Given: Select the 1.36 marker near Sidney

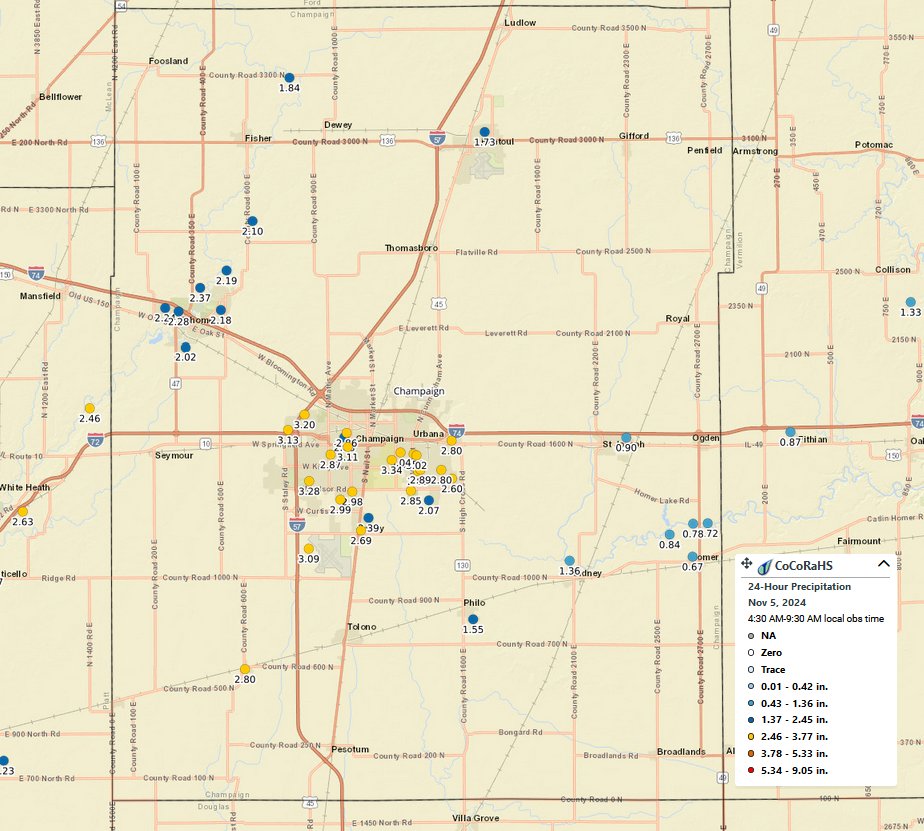Looking at the screenshot, I should click(569, 560).
